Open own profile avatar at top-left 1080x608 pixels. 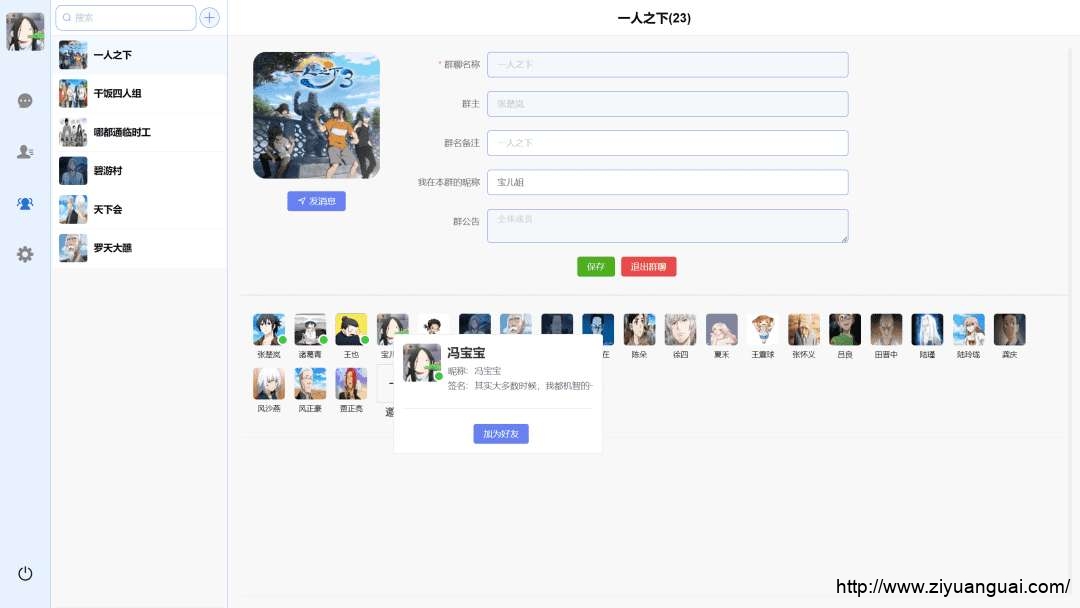pos(25,31)
